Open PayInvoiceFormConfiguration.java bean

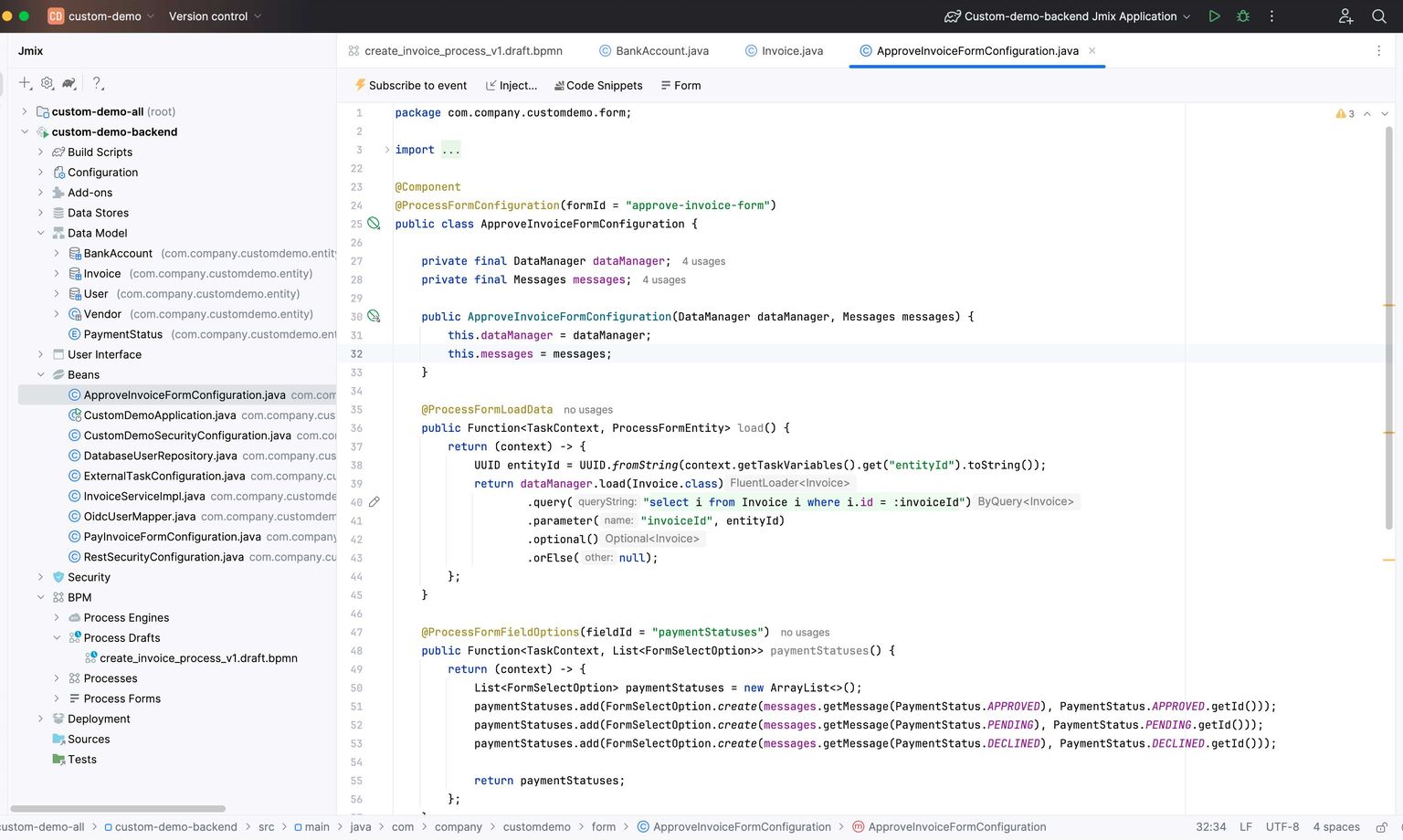tap(172, 537)
